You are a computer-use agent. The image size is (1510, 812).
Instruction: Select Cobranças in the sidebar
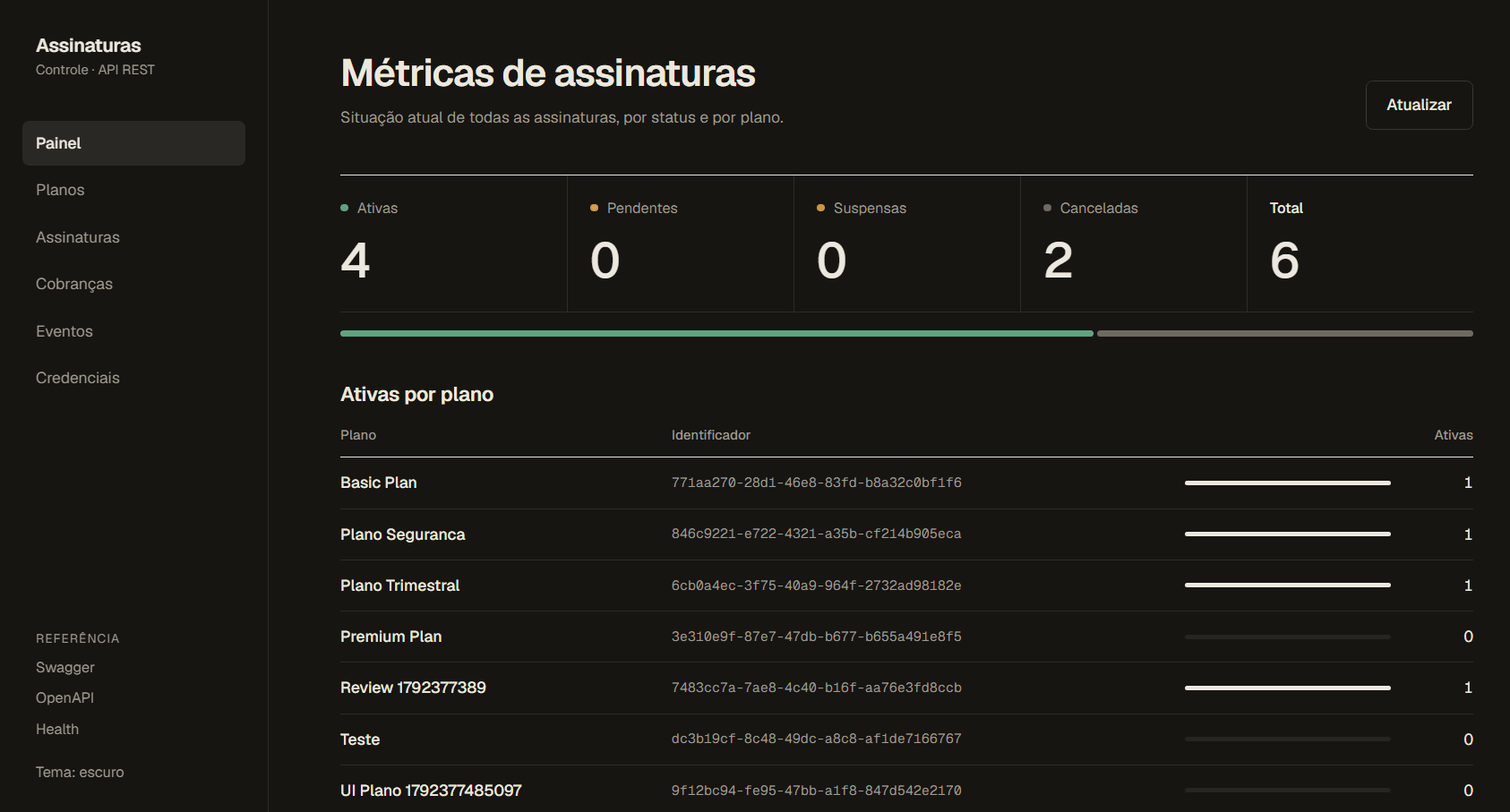click(133, 284)
